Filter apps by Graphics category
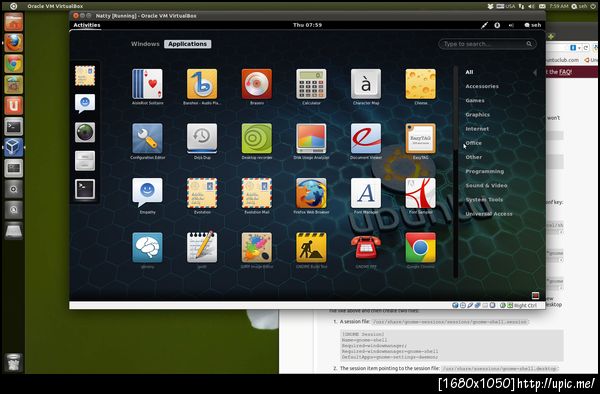 478,114
